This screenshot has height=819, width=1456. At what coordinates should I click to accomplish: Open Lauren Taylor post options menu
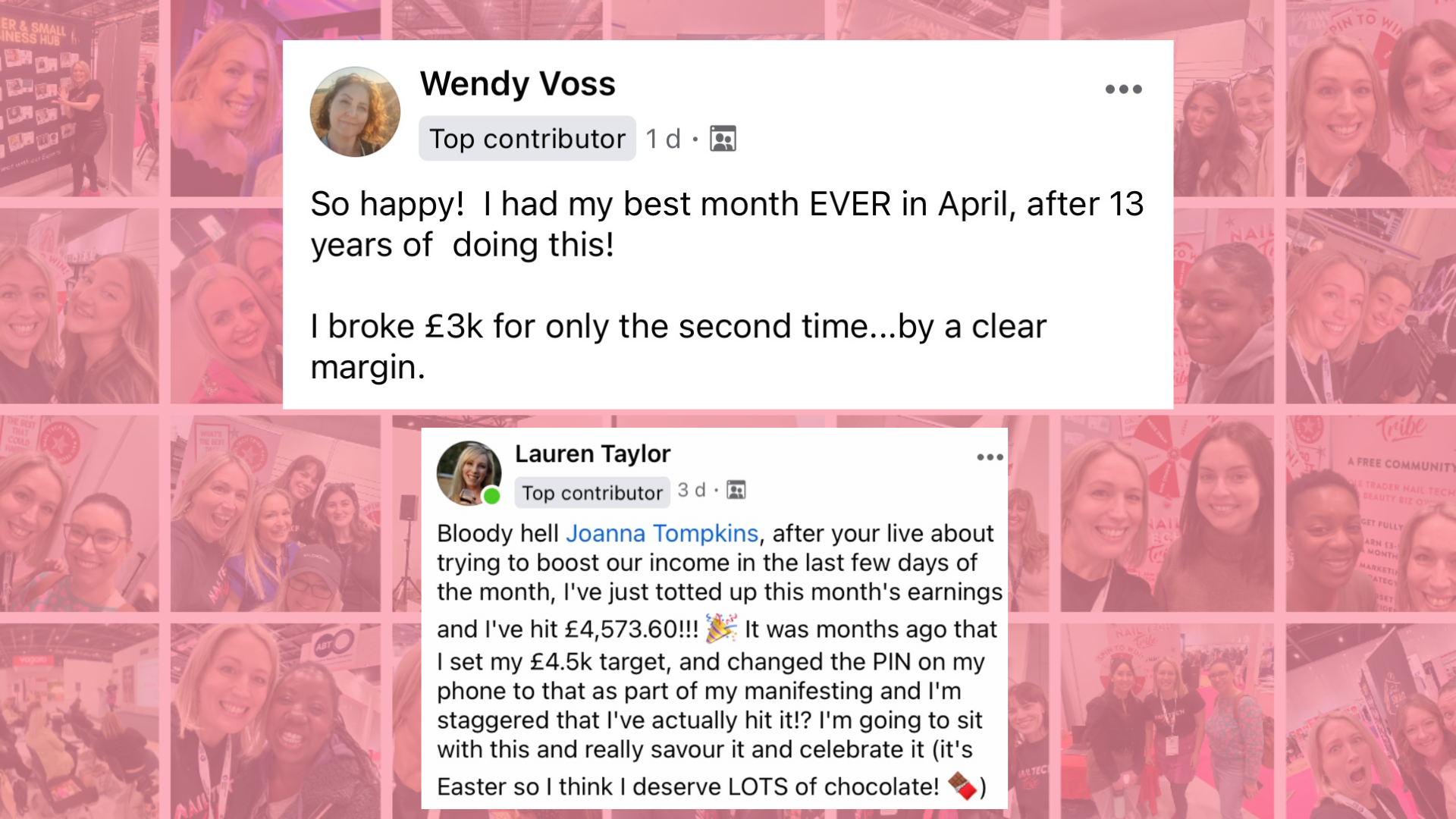990,457
